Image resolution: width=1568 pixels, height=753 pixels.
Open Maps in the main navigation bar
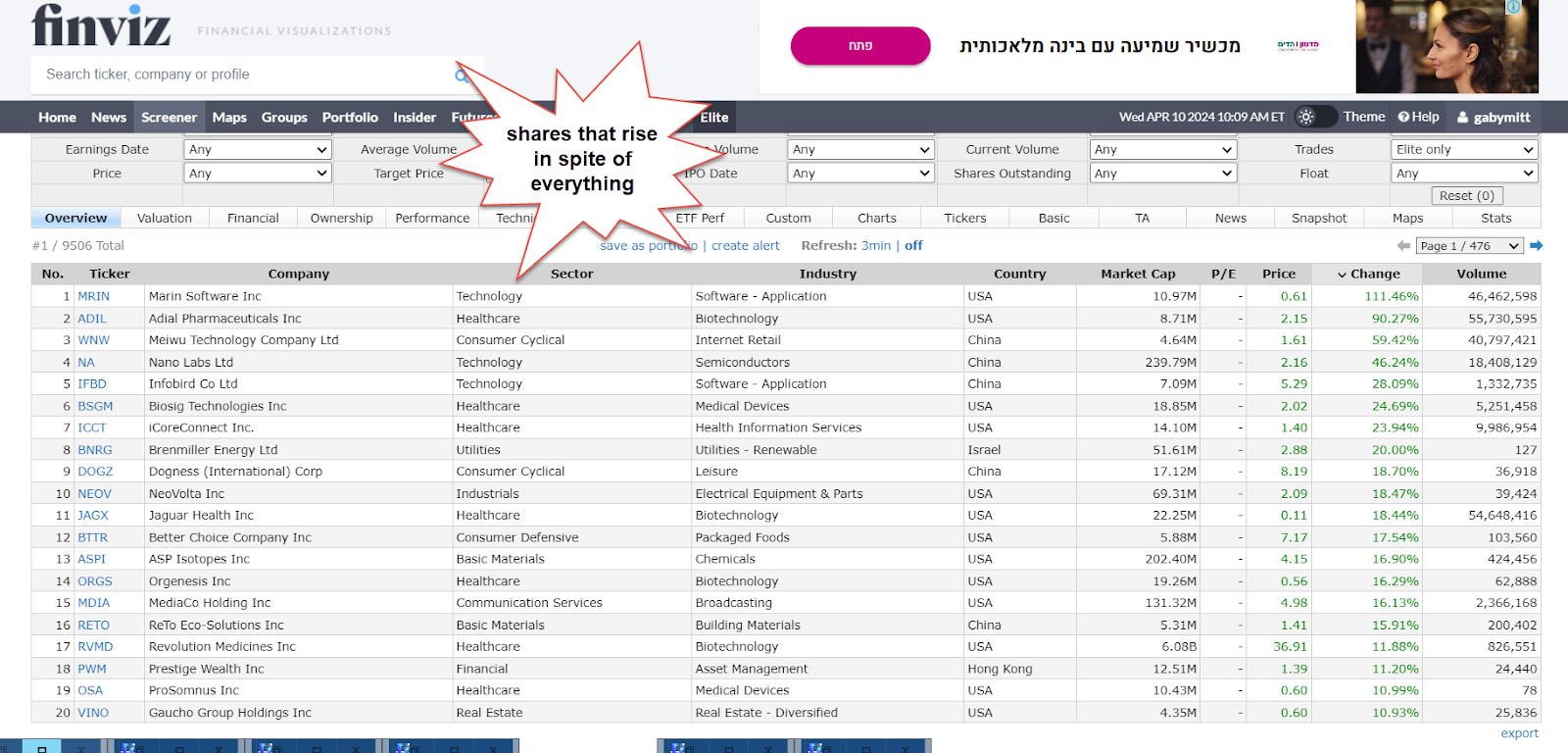[229, 118]
